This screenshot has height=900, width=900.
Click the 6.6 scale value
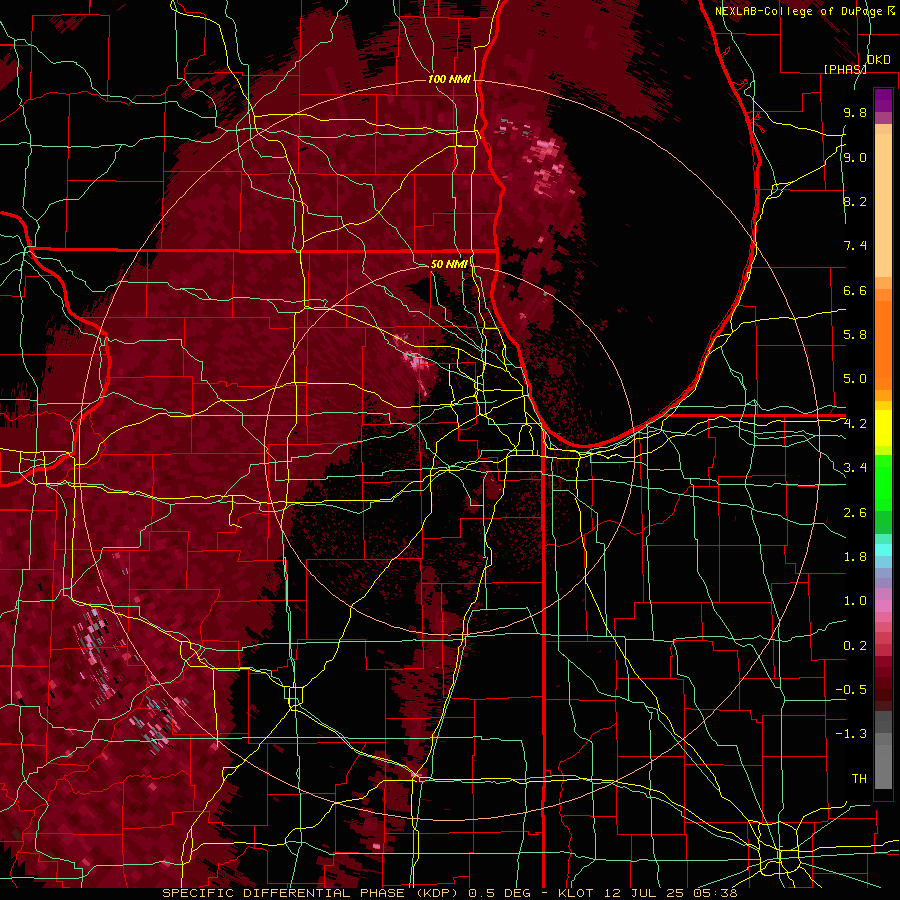[x=855, y=290]
